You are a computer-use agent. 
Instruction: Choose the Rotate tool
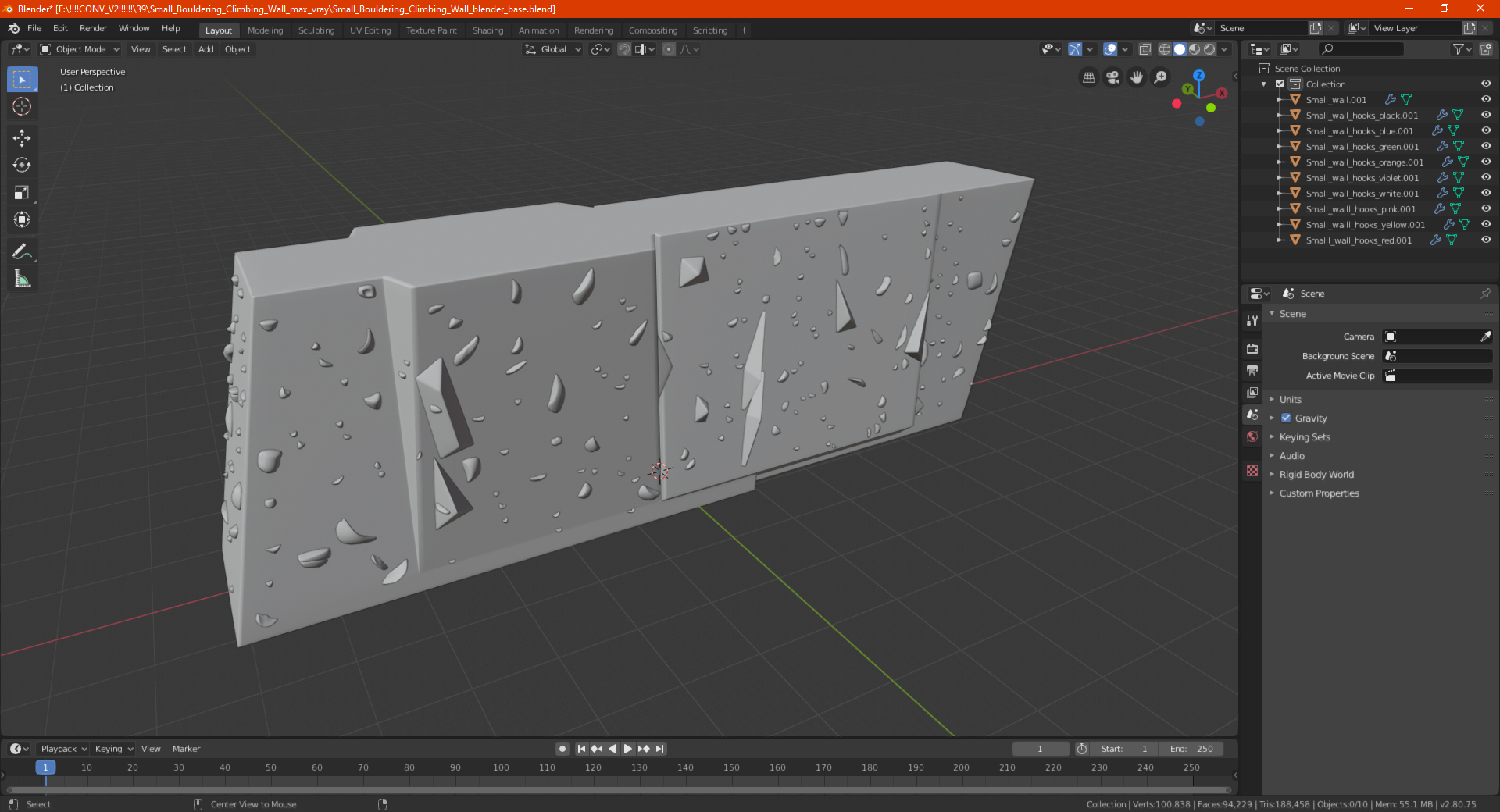pos(22,165)
